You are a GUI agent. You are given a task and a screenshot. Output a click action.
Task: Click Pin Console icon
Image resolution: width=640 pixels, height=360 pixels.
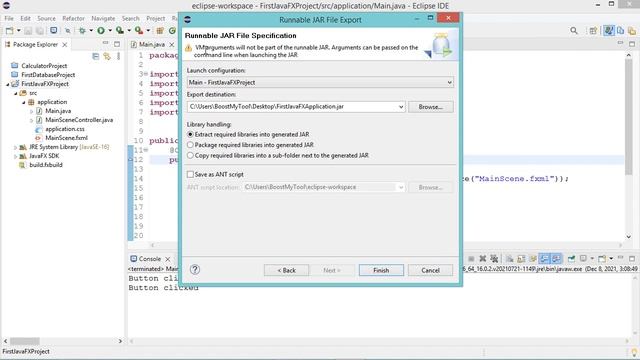pos(571,258)
